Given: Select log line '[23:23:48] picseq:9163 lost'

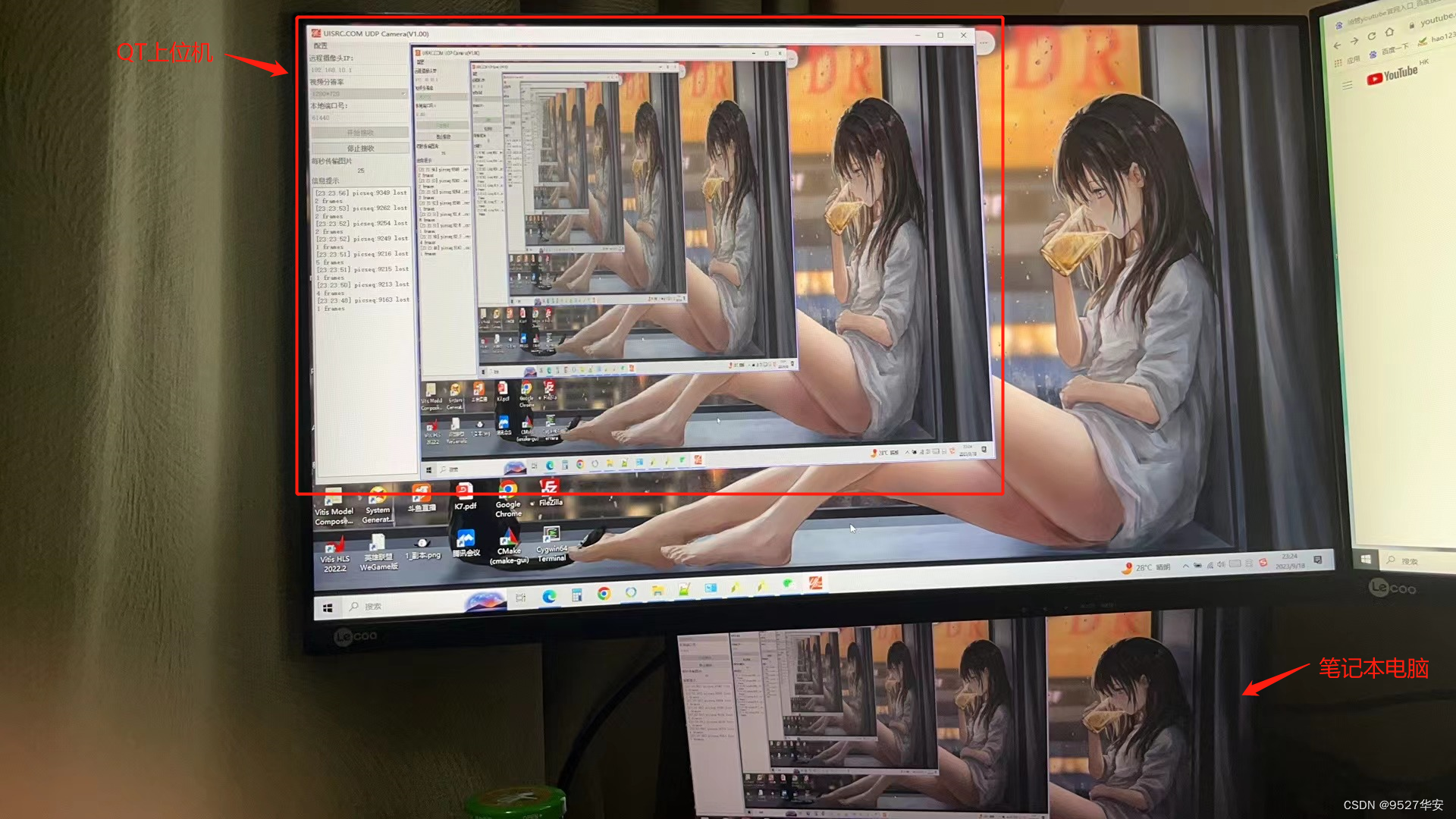Looking at the screenshot, I should pos(362,300).
